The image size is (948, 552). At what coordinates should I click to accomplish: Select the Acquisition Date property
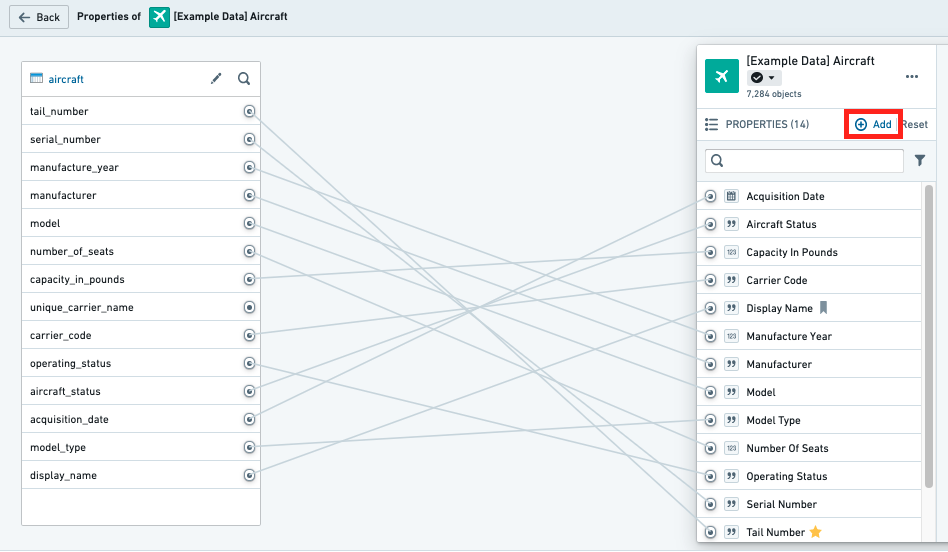click(x=809, y=196)
